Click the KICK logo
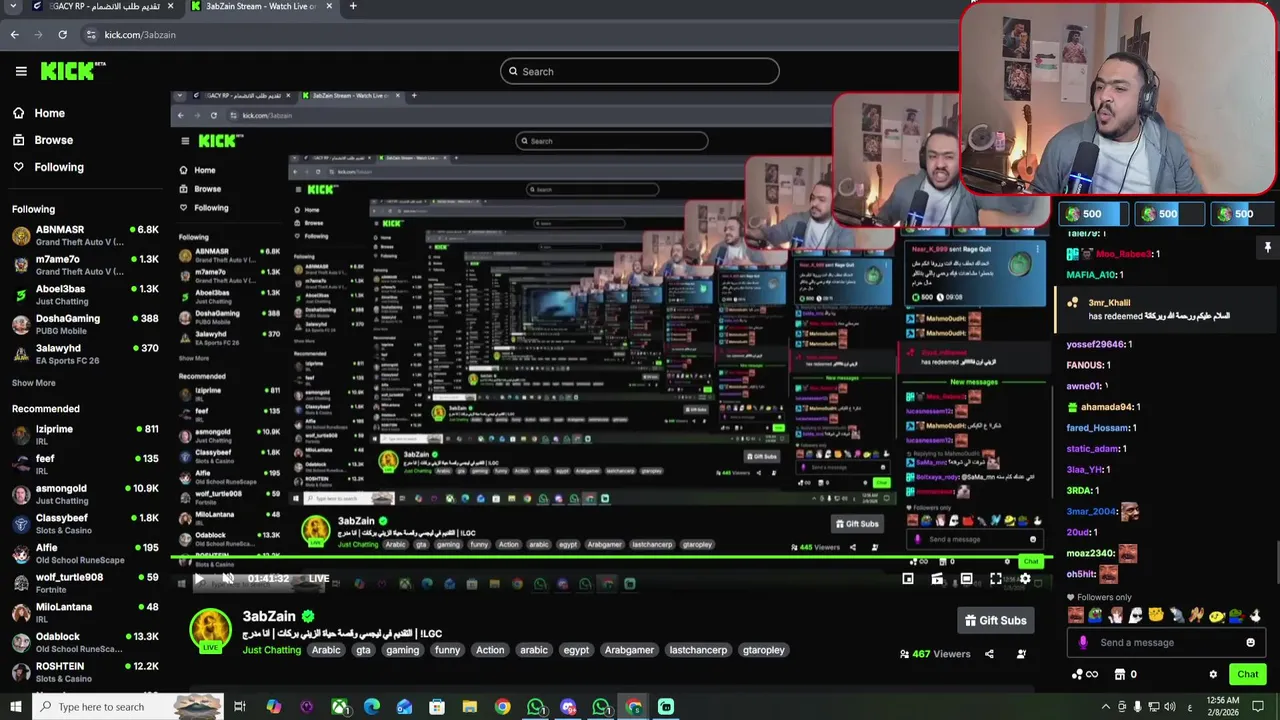Viewport: 1280px width, 720px height. pos(72,71)
